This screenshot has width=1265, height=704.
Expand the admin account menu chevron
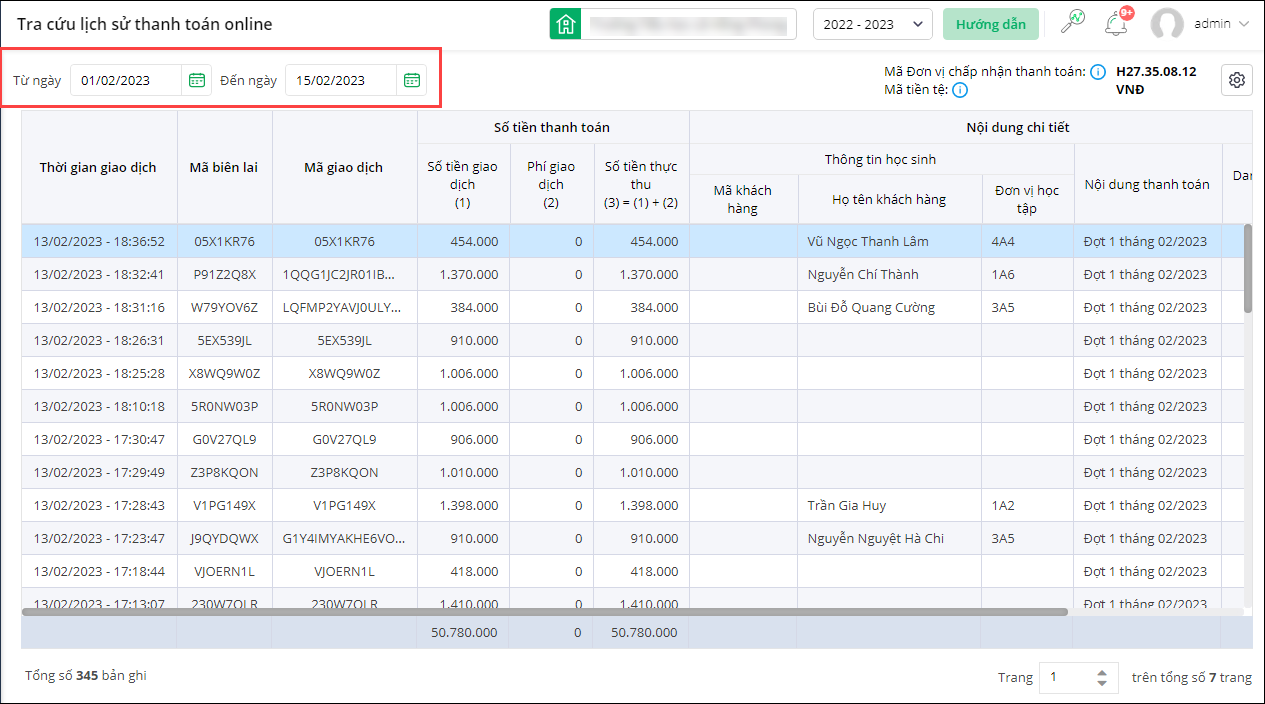(1244, 24)
